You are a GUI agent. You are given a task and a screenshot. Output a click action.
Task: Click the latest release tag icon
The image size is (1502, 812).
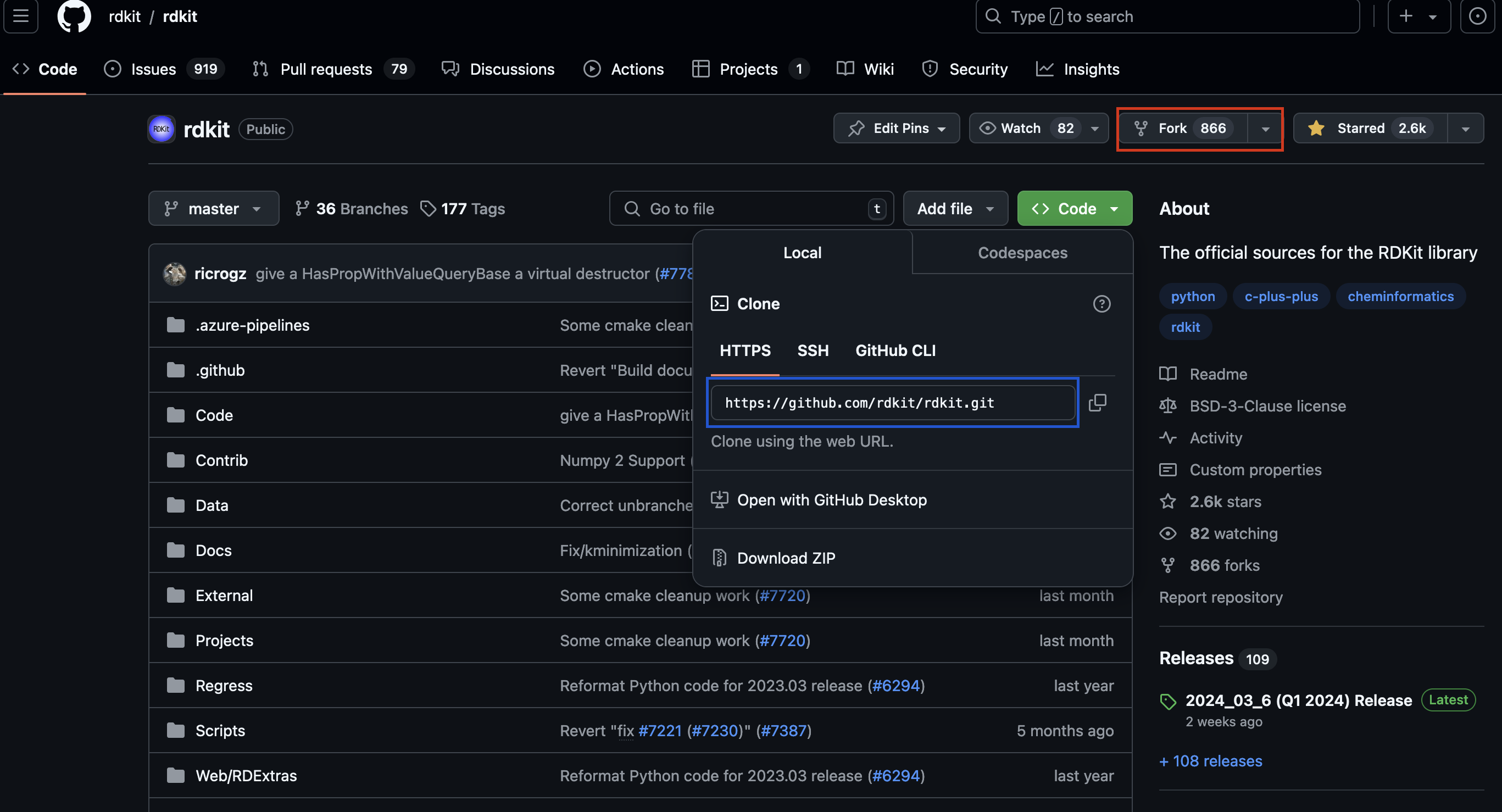pyautogui.click(x=1168, y=701)
